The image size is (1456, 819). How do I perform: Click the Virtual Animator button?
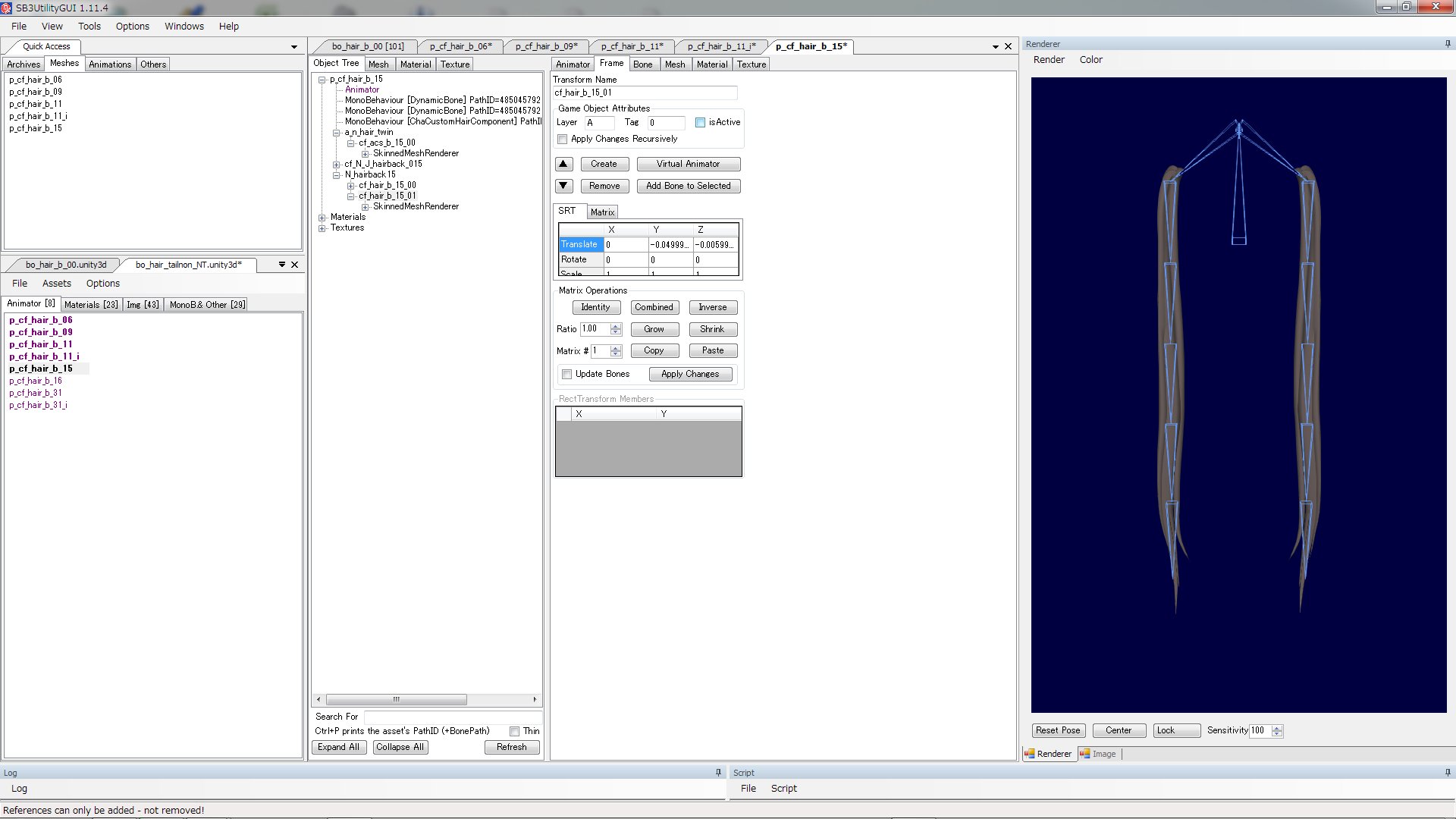688,164
